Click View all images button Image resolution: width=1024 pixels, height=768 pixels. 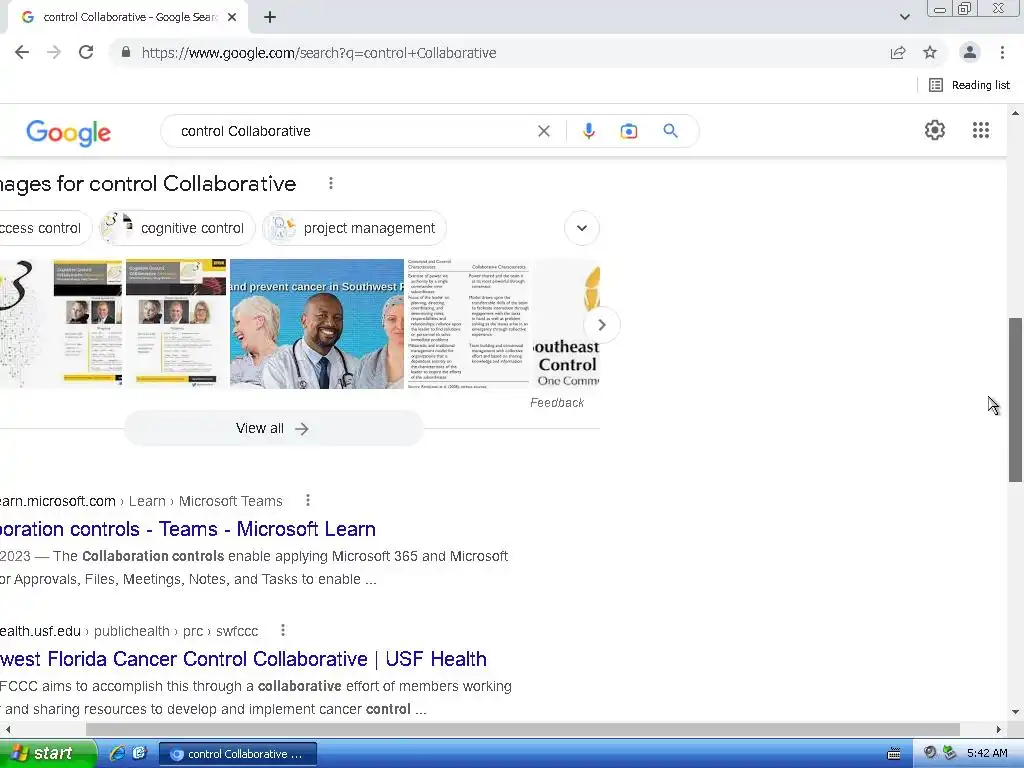(x=274, y=428)
